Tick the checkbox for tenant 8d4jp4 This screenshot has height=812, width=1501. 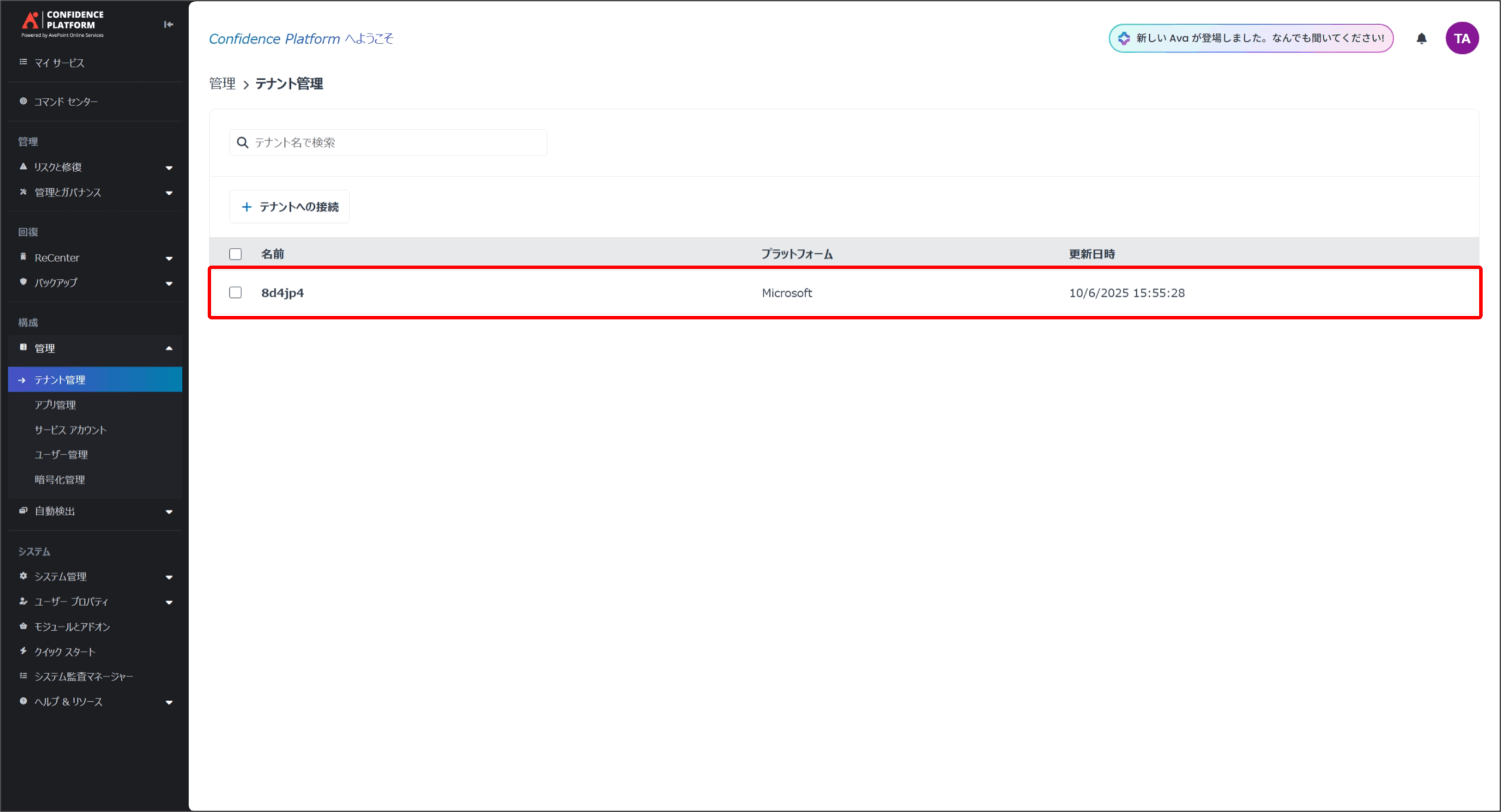click(235, 293)
